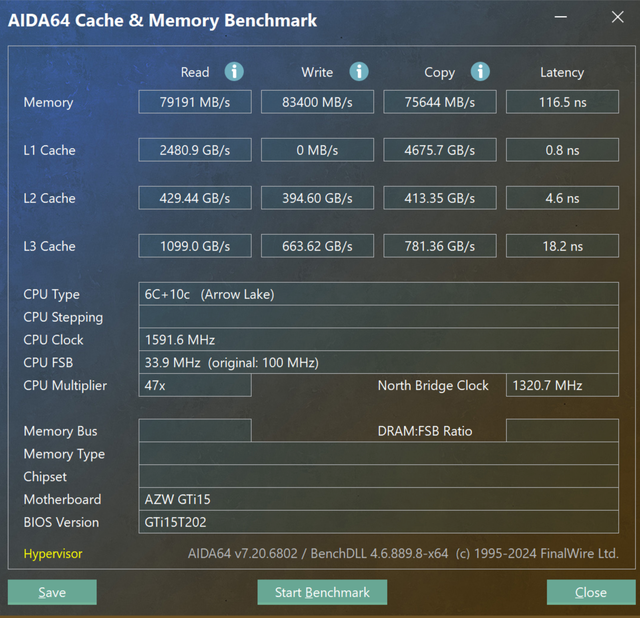This screenshot has width=640, height=618.
Task: Click the BIOS Version label
Action: click(x=61, y=522)
